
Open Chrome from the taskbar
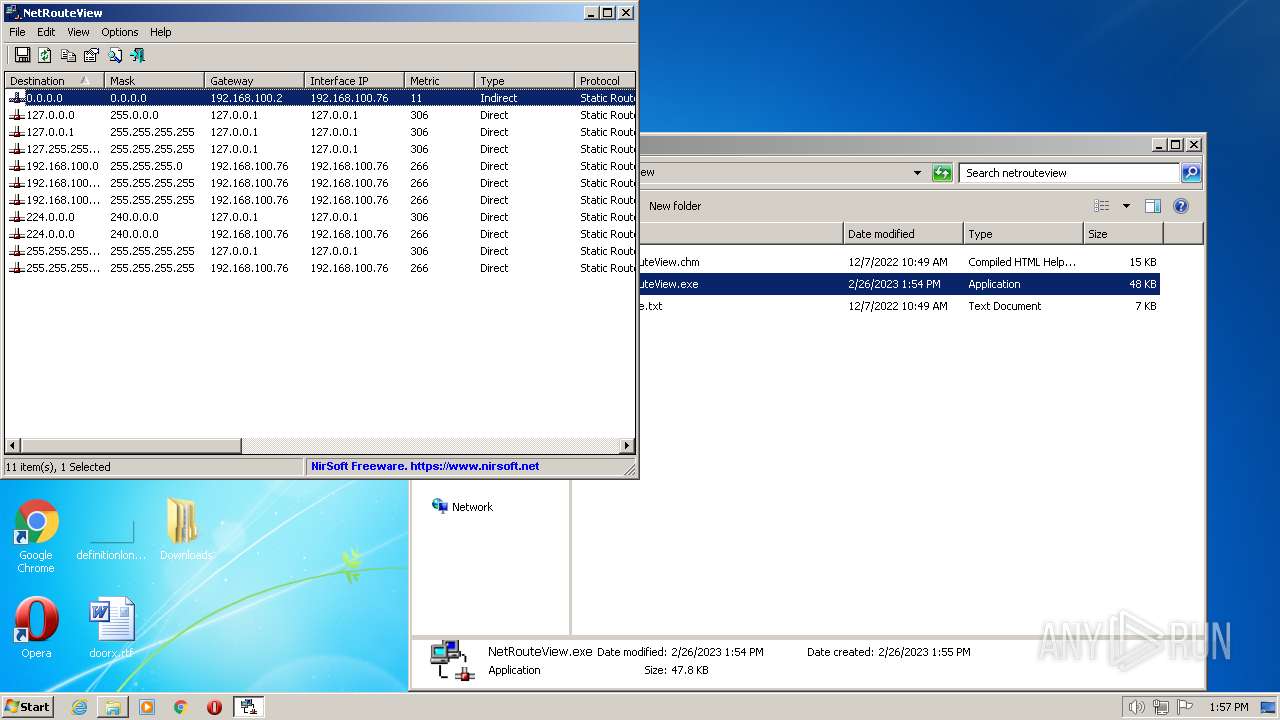pyautogui.click(x=181, y=707)
